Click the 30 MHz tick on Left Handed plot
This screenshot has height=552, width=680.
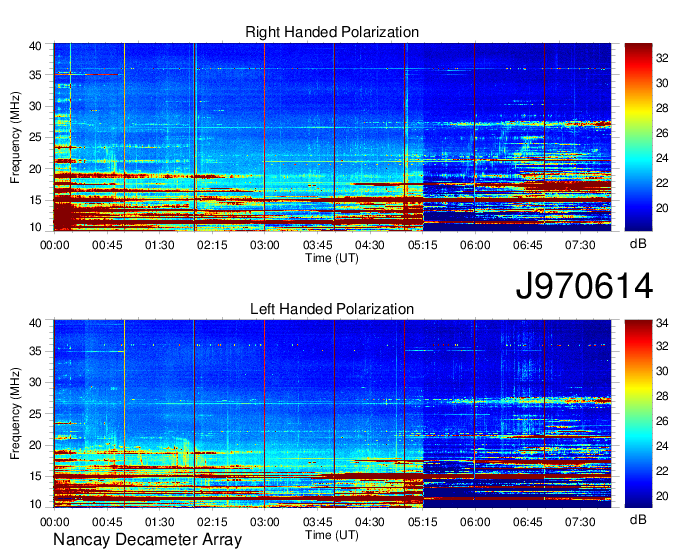click(x=35, y=382)
